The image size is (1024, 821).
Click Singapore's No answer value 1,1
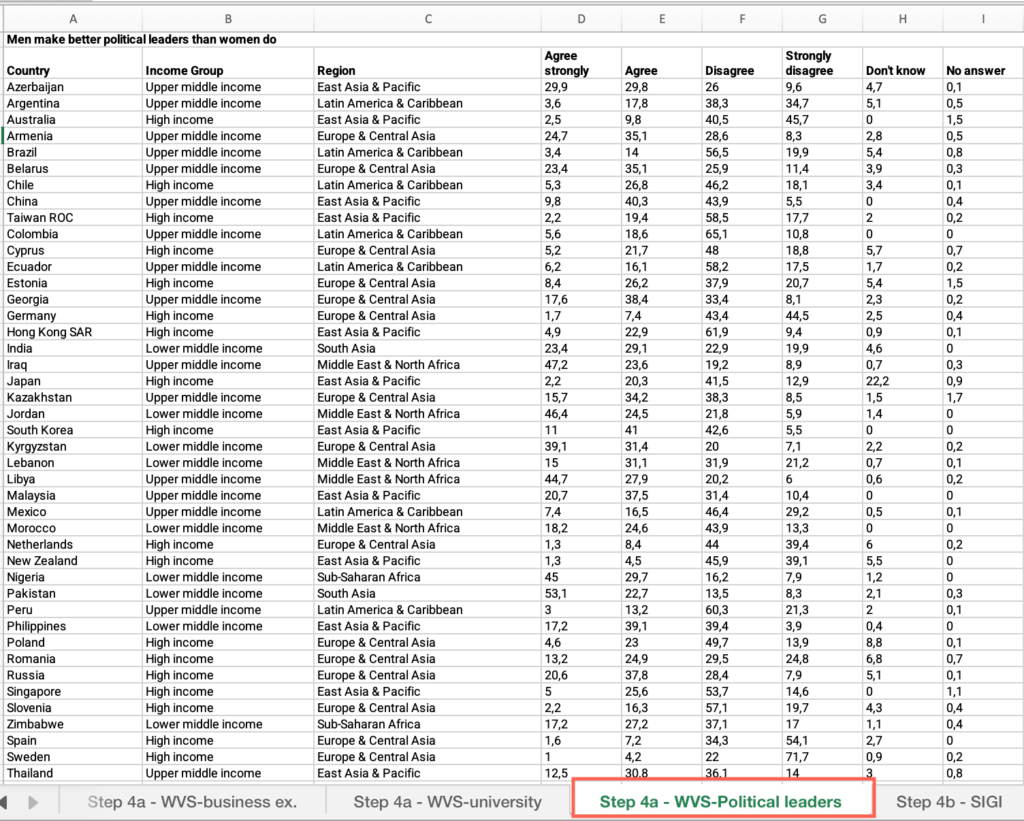click(x=983, y=691)
